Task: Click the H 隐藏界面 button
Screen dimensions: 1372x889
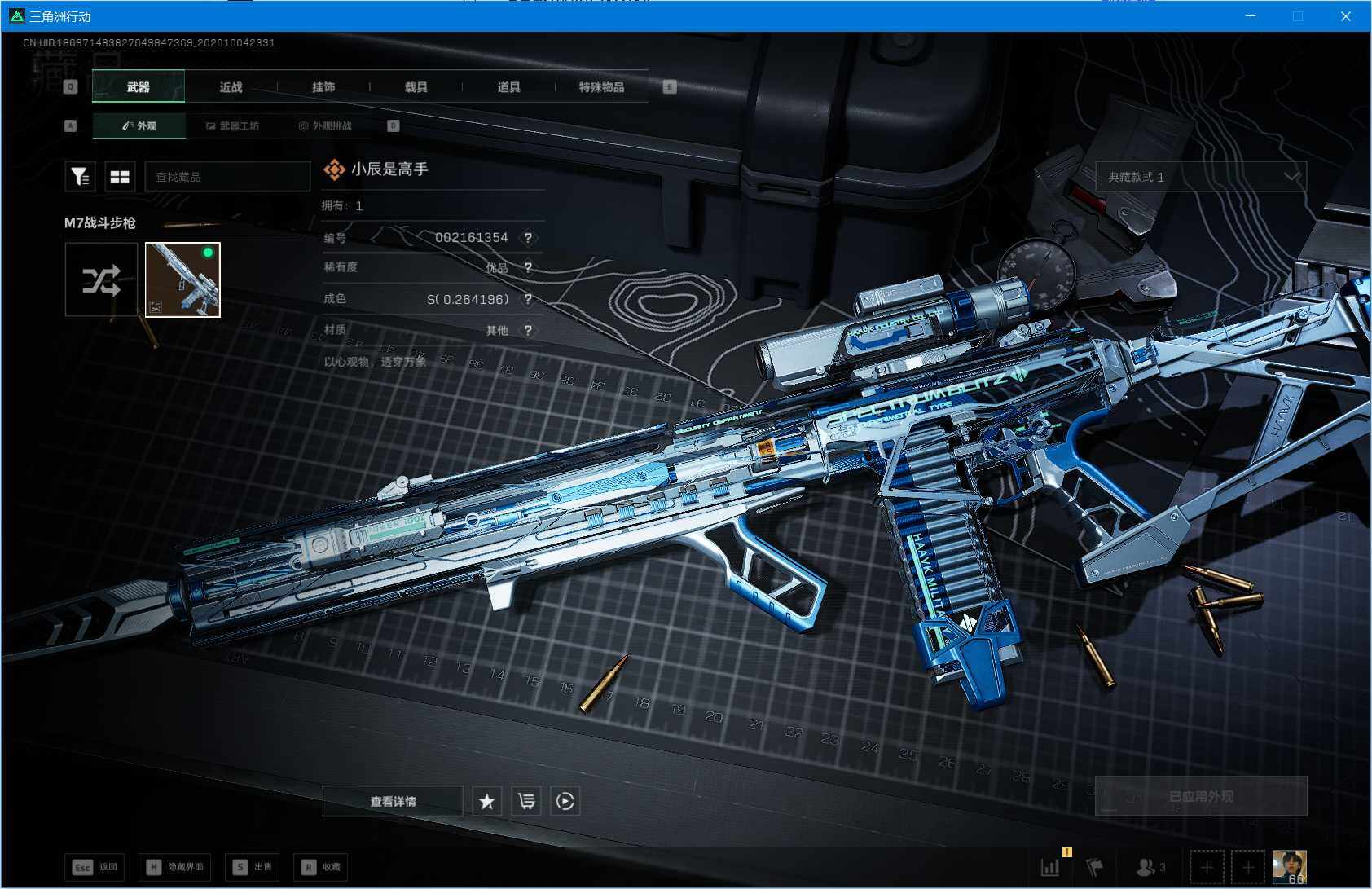Action: pyautogui.click(x=176, y=867)
